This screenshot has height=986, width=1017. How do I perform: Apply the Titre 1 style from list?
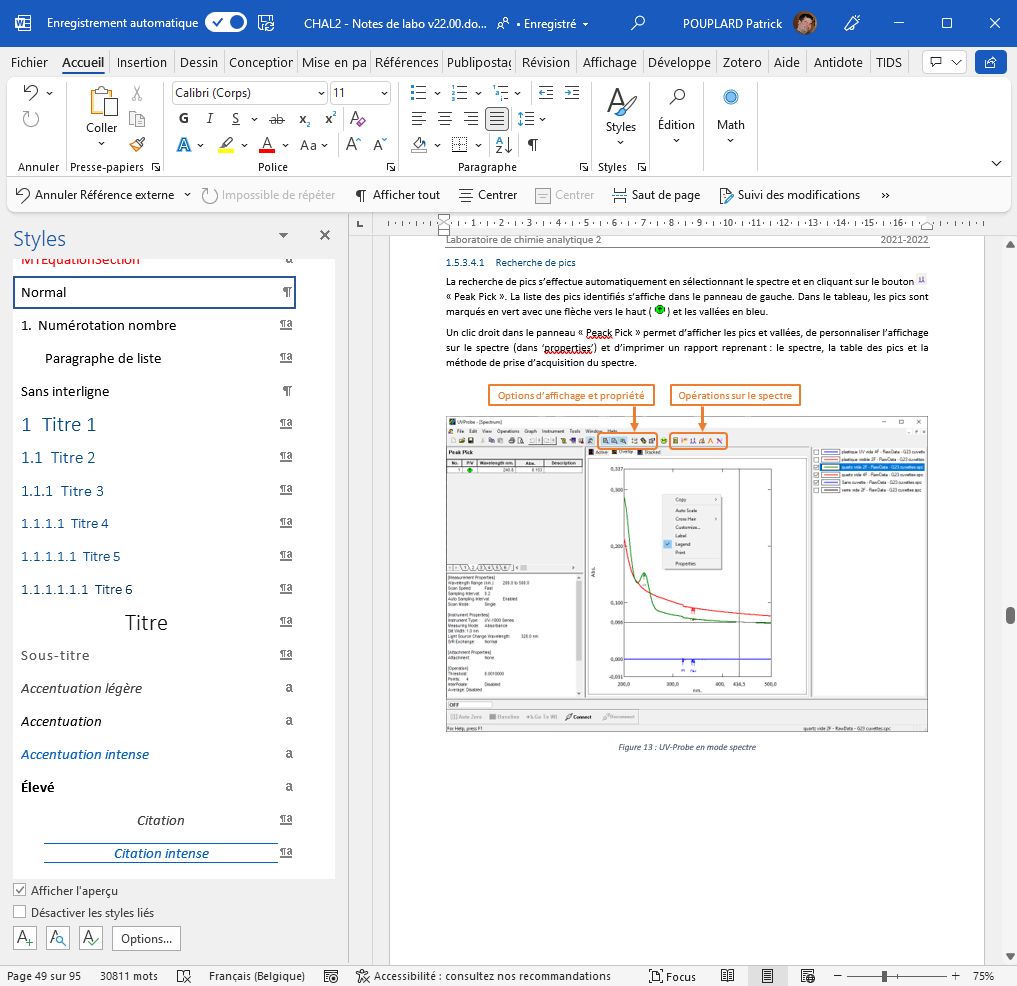[59, 425]
